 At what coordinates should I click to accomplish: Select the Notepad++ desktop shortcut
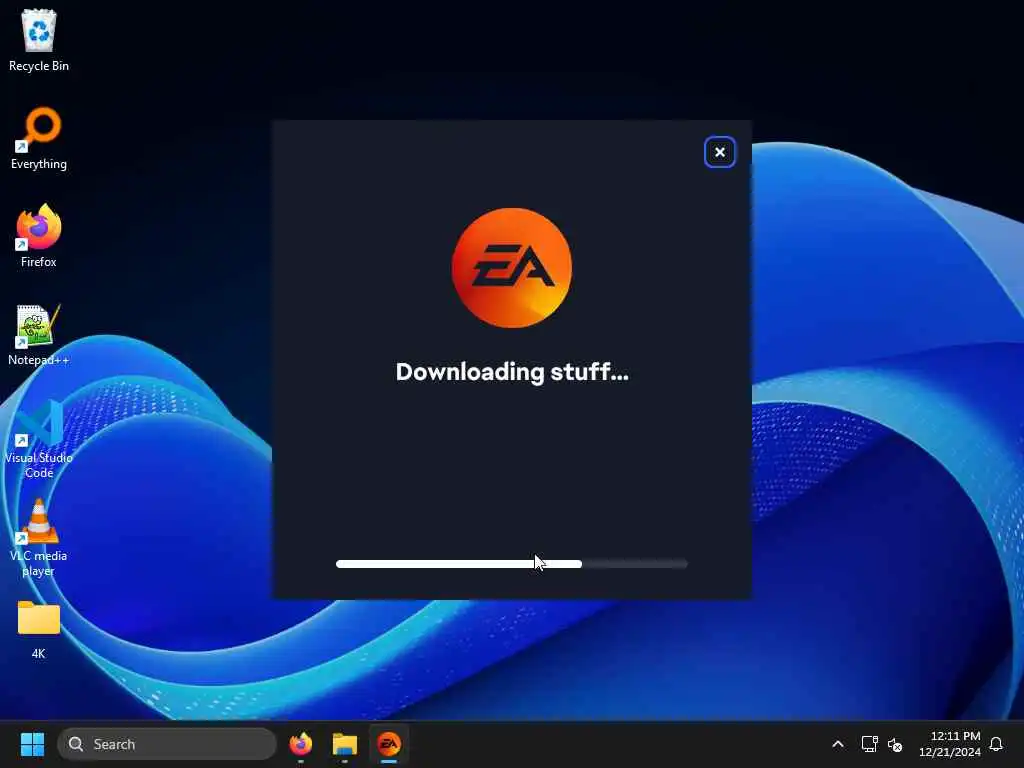[x=39, y=334]
